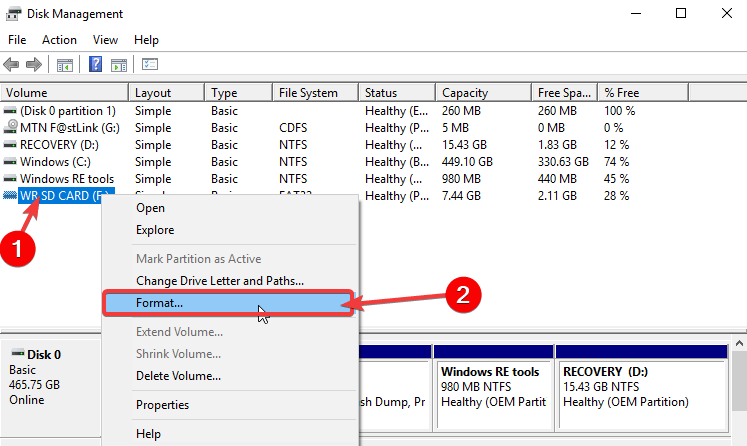Click the blue Help question mark icon
Image resolution: width=747 pixels, height=446 pixels.
96,65
